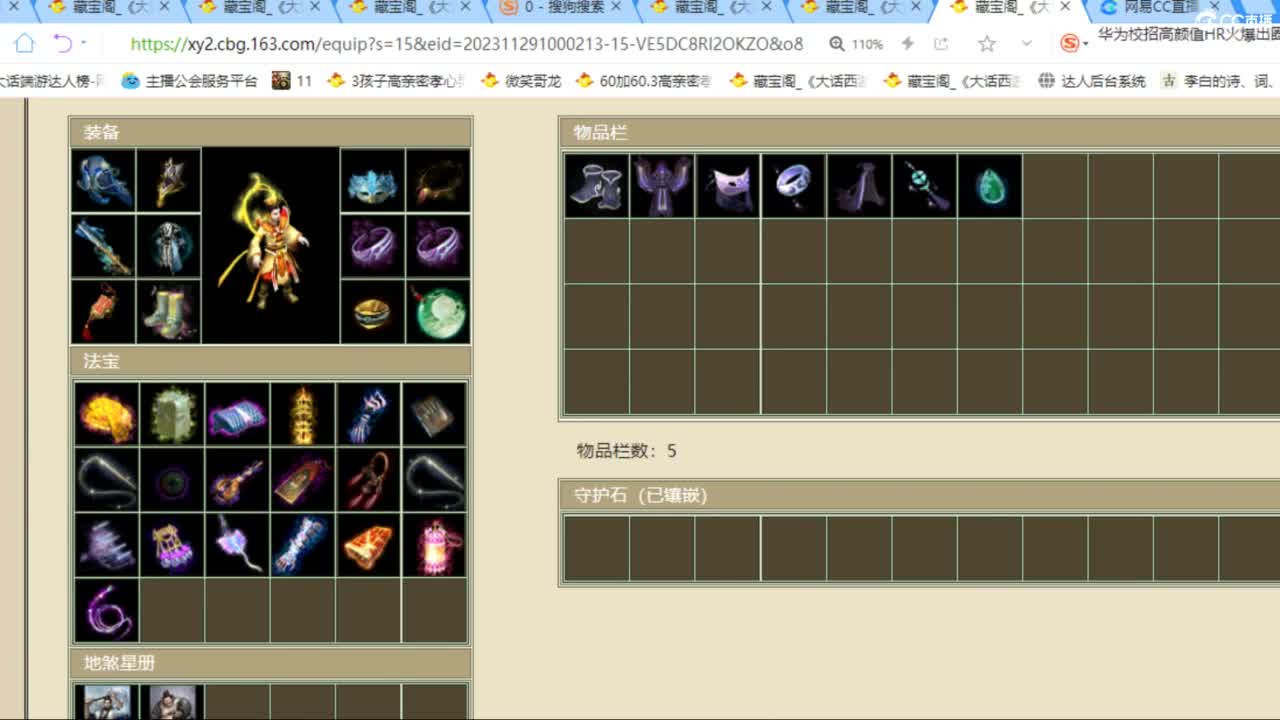
Task: Click the 地煞星册 section header
Action: [x=270, y=663]
